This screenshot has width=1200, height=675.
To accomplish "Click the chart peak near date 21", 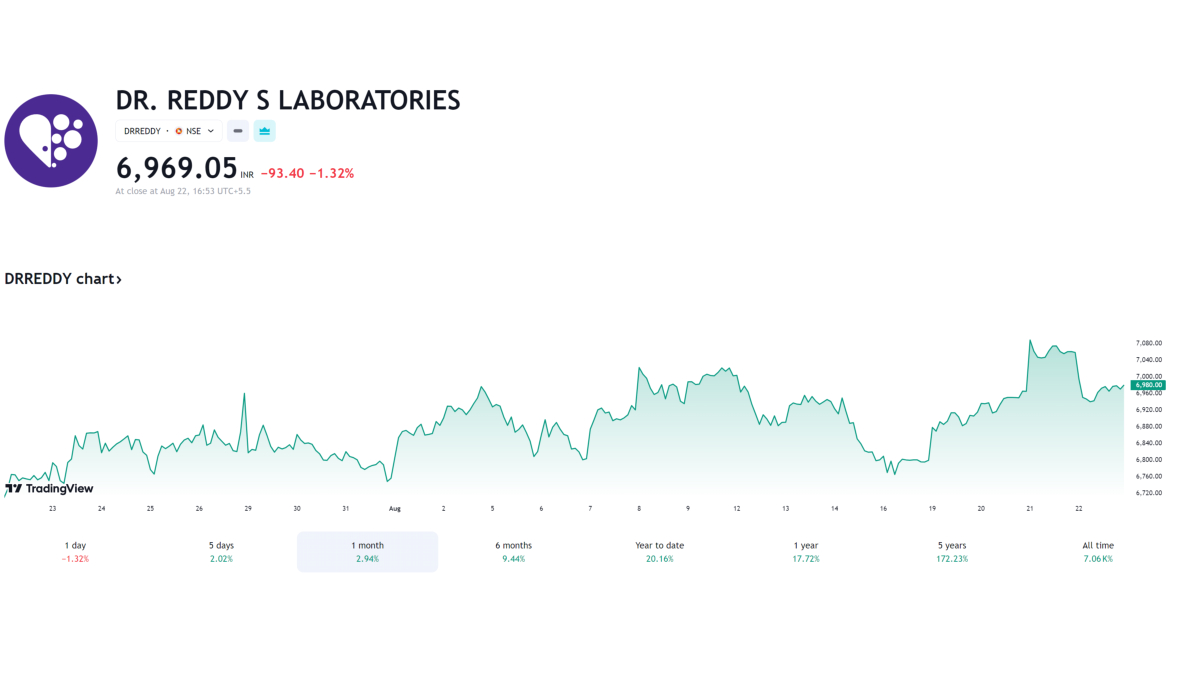I will (1030, 341).
